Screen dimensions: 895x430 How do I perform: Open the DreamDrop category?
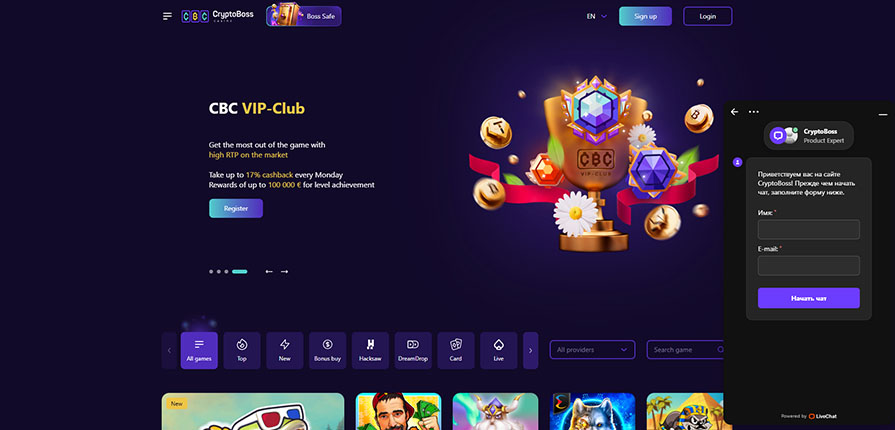click(x=413, y=350)
